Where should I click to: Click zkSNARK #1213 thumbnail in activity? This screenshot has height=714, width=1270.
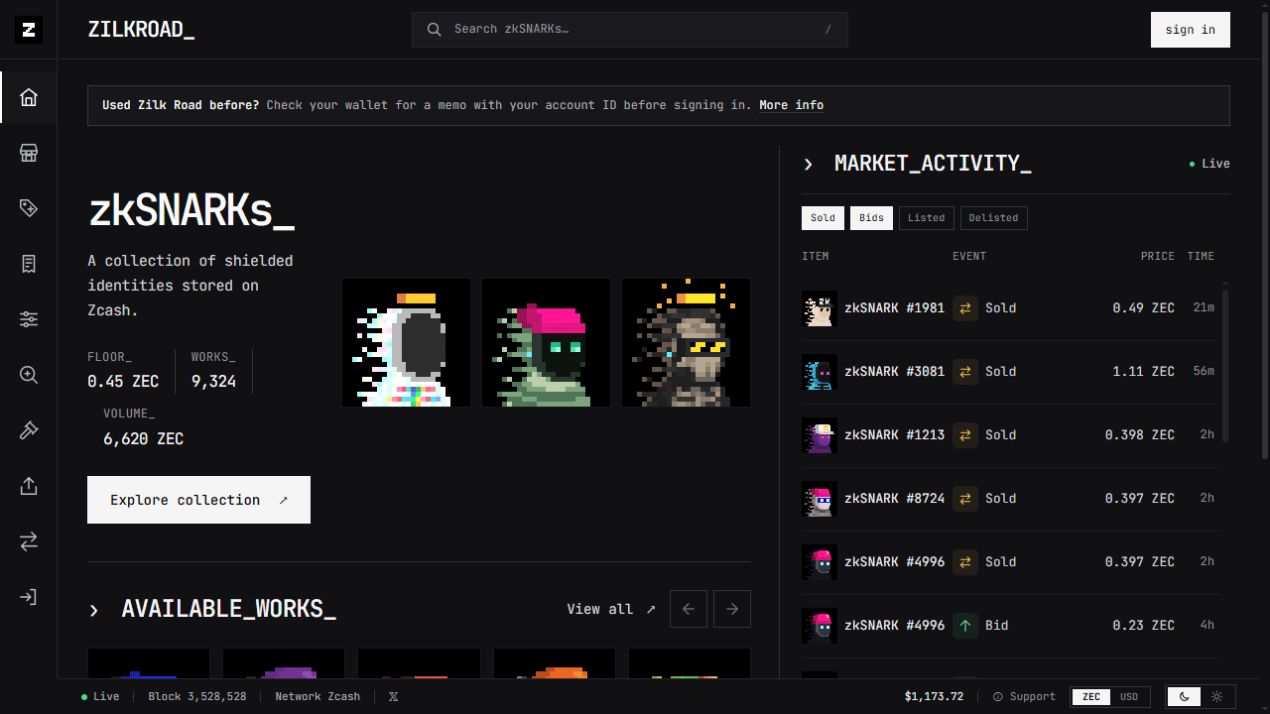pos(819,435)
